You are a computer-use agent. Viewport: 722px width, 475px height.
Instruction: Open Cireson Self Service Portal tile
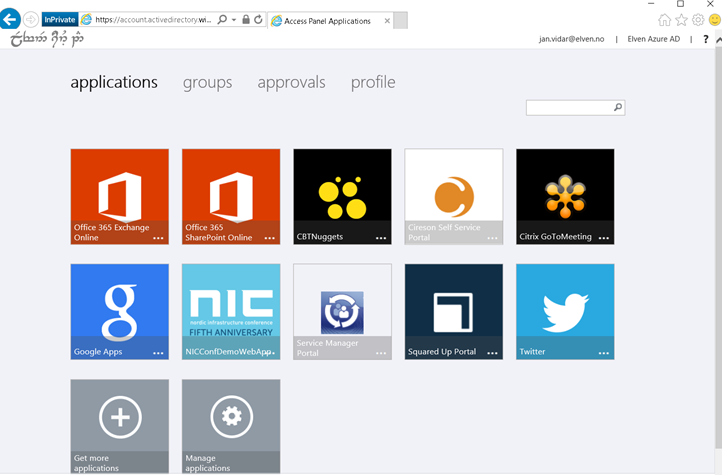pos(454,197)
